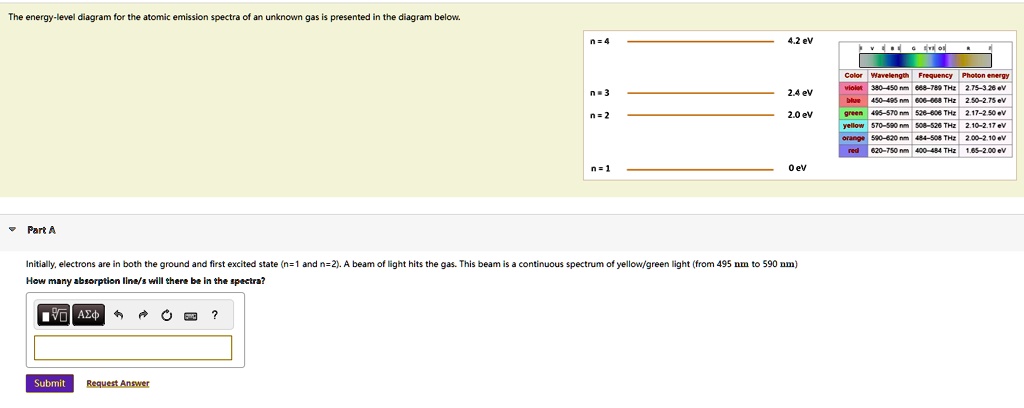This screenshot has height=408, width=1024.
Task: Click the redo arrow icon
Action: coord(142,316)
